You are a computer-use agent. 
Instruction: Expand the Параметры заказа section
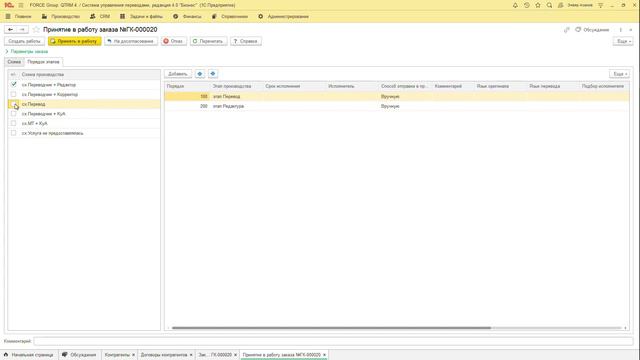click(x=27, y=52)
